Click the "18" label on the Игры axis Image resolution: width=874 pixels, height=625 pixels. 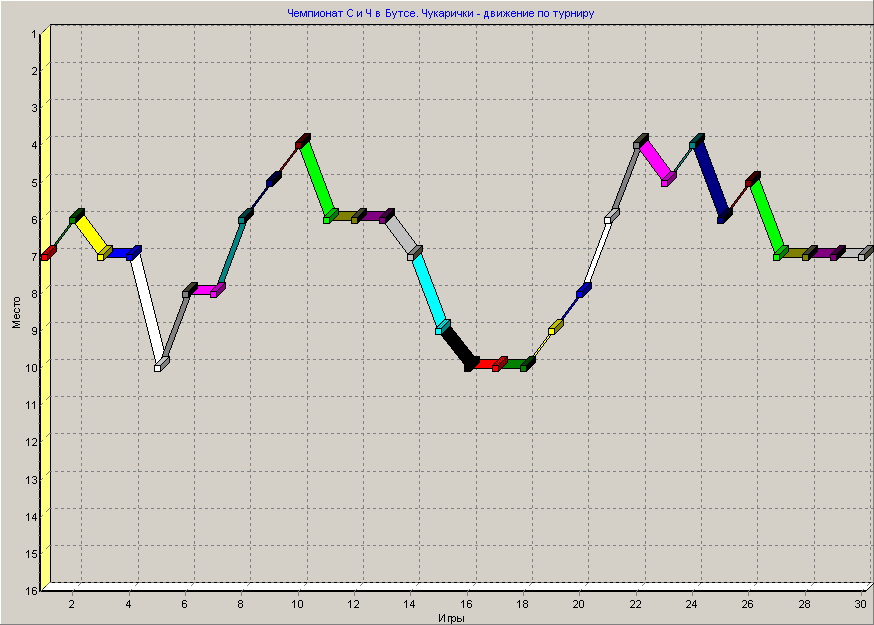522,604
